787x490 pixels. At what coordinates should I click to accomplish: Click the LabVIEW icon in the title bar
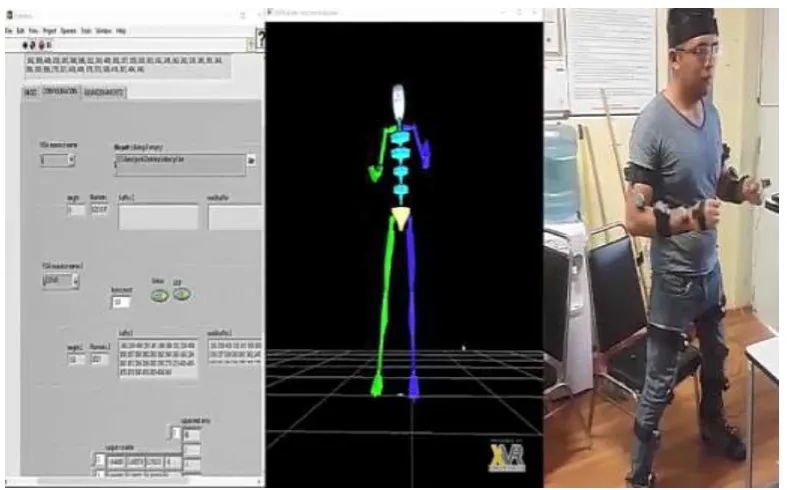click(x=9, y=16)
